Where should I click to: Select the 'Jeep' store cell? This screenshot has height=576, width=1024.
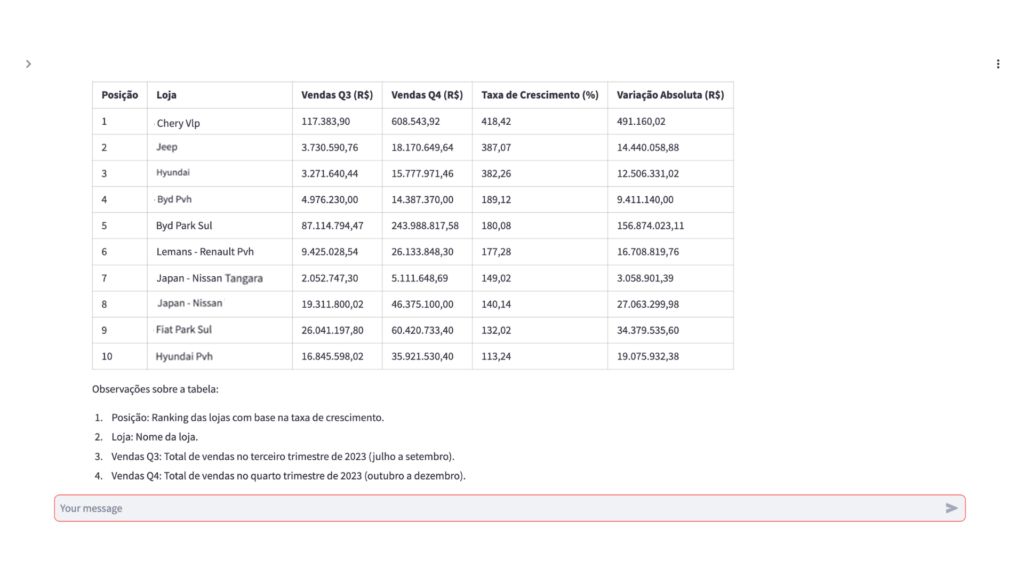click(167, 147)
